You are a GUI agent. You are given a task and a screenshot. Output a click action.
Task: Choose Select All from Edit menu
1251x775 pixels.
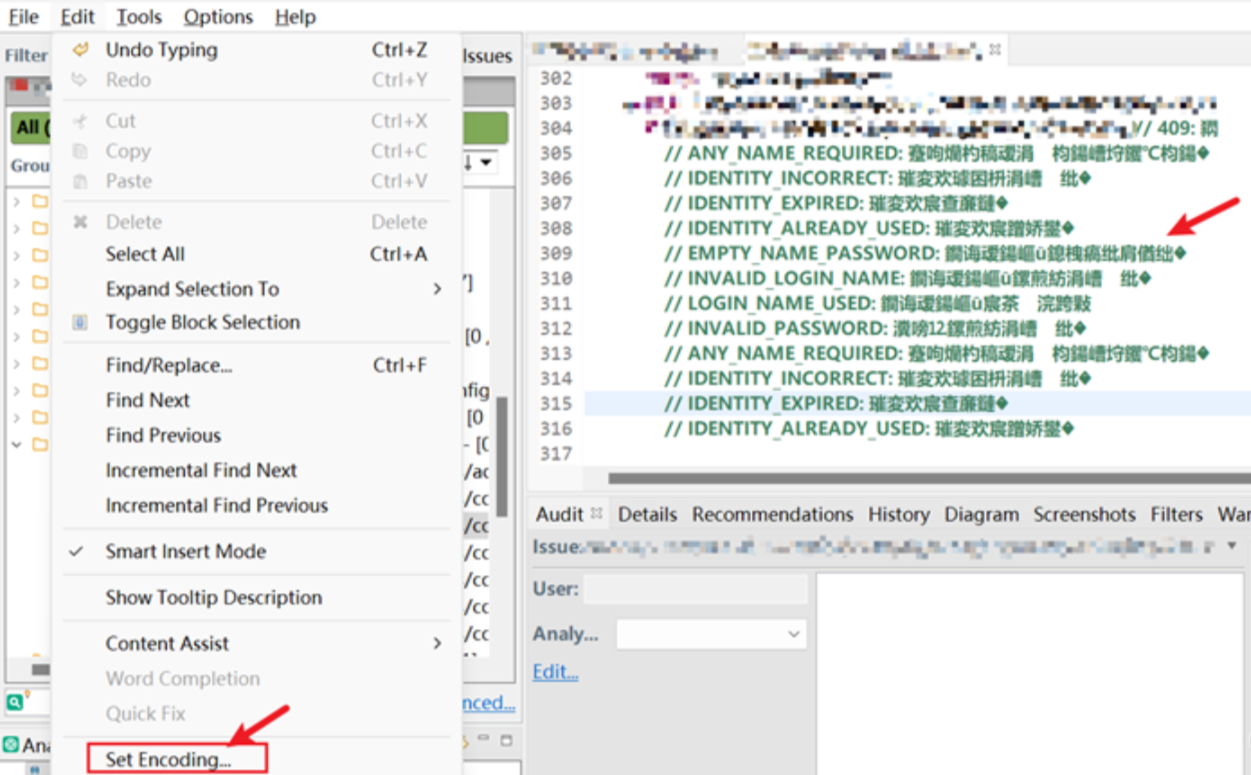click(257, 254)
